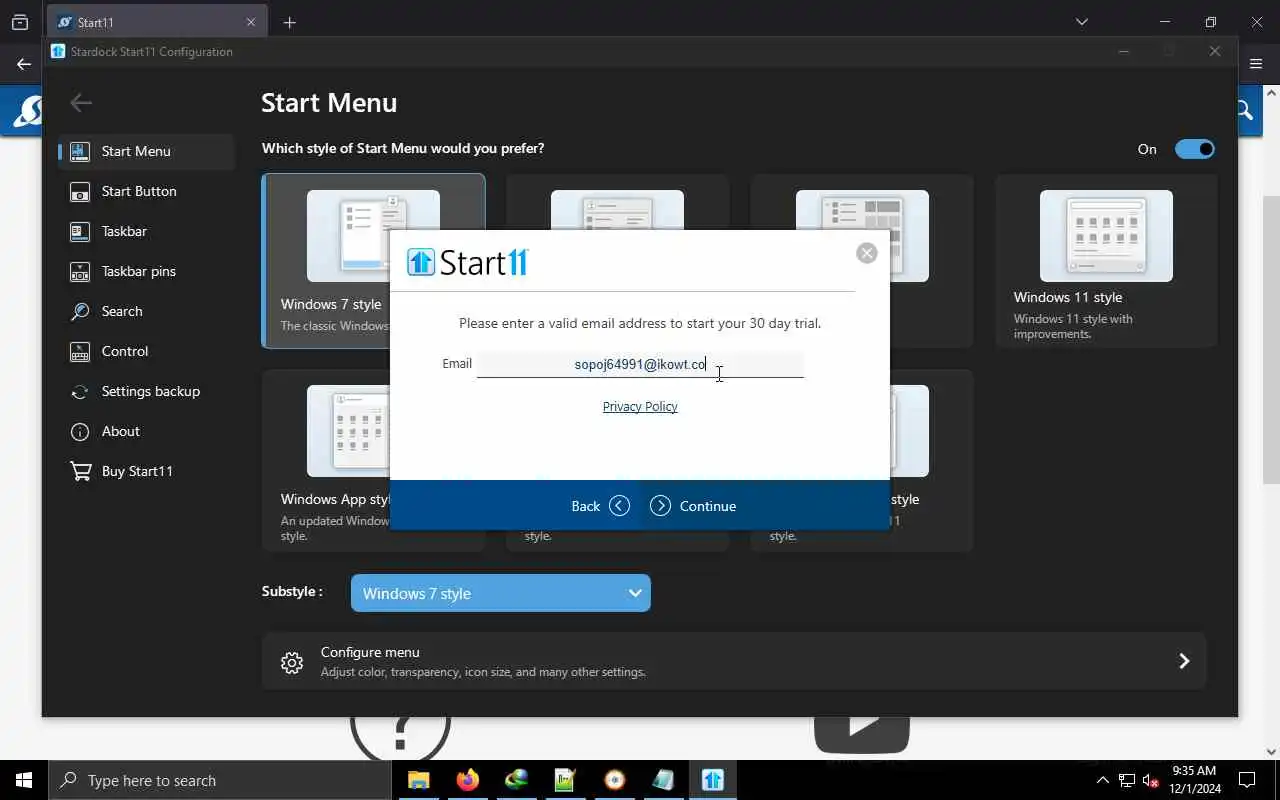The width and height of the screenshot is (1280, 800).
Task: Click the Email input field
Action: coord(640,364)
